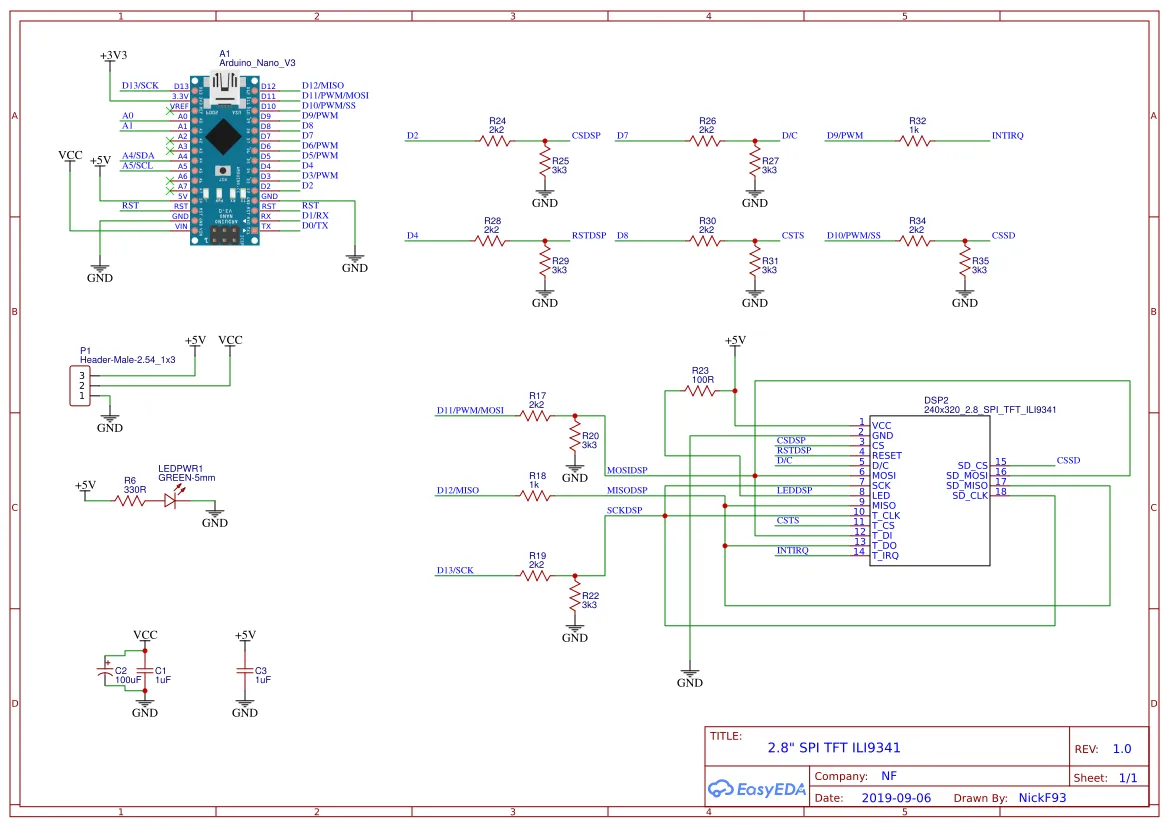The height and width of the screenshot is (827, 1169).
Task: Click the revision value 1.0
Action: (1122, 749)
